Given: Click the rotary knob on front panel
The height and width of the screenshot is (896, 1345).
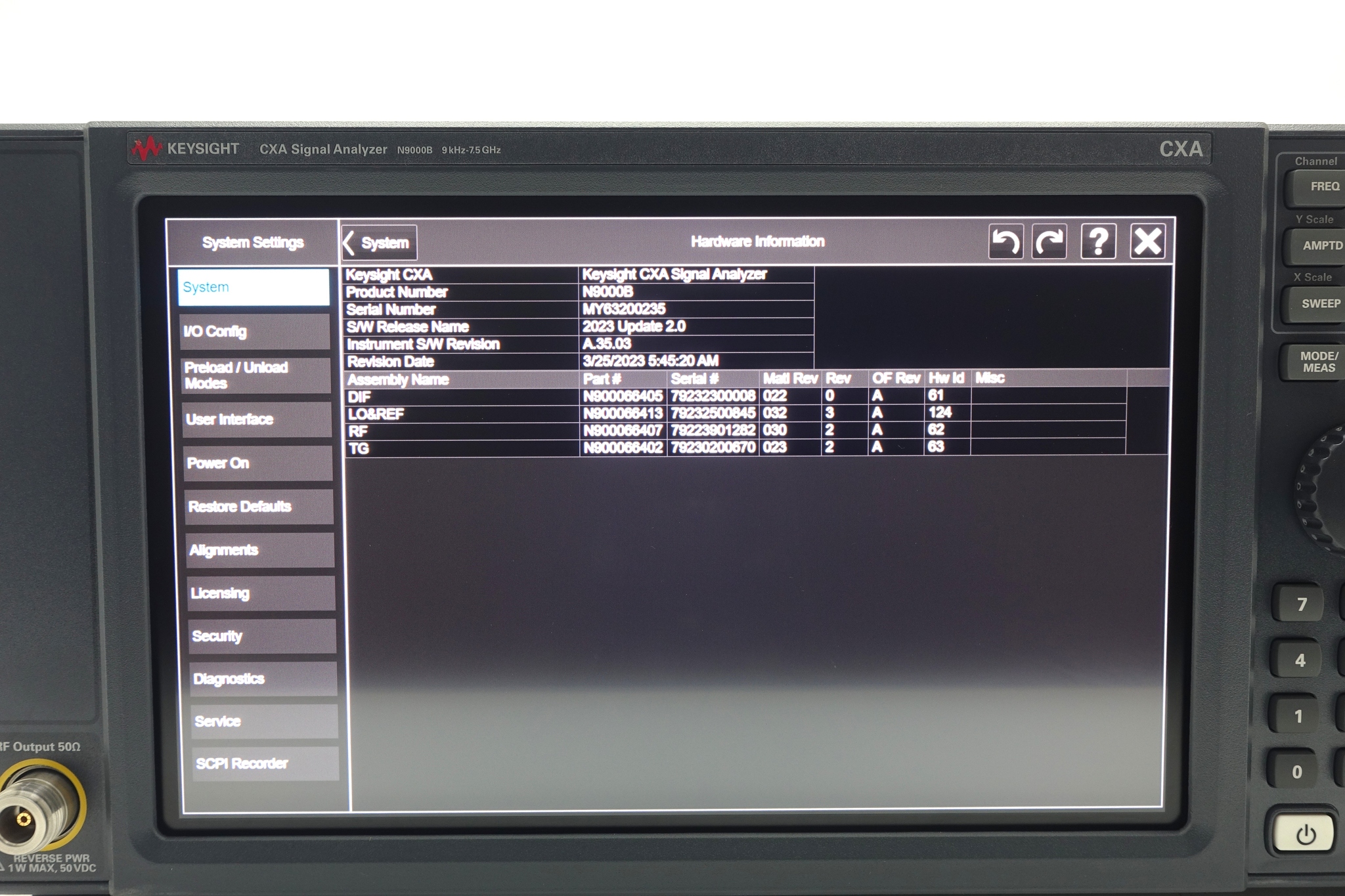Looking at the screenshot, I should [x=1321, y=489].
